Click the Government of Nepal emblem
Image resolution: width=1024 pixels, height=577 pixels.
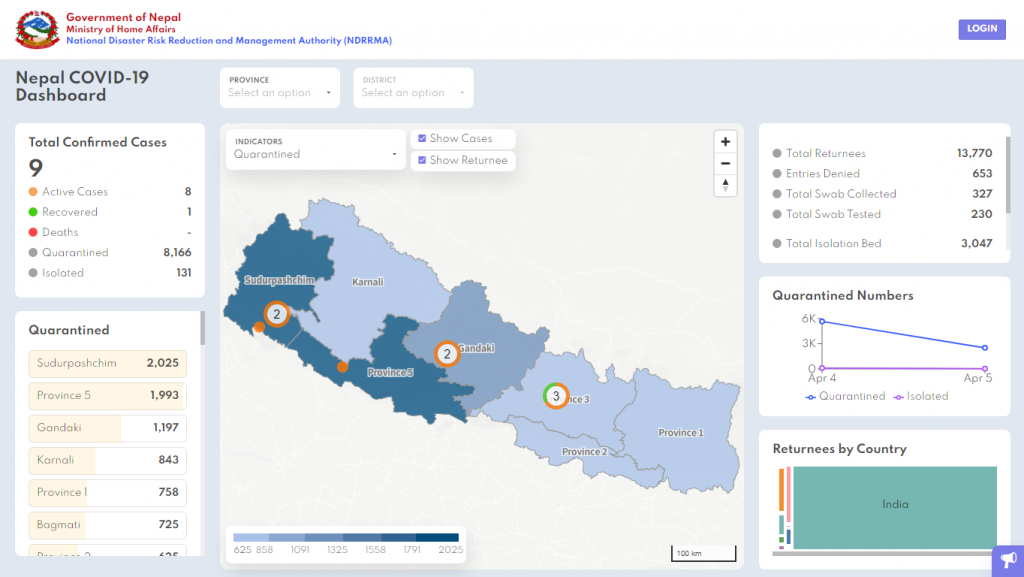(36, 29)
